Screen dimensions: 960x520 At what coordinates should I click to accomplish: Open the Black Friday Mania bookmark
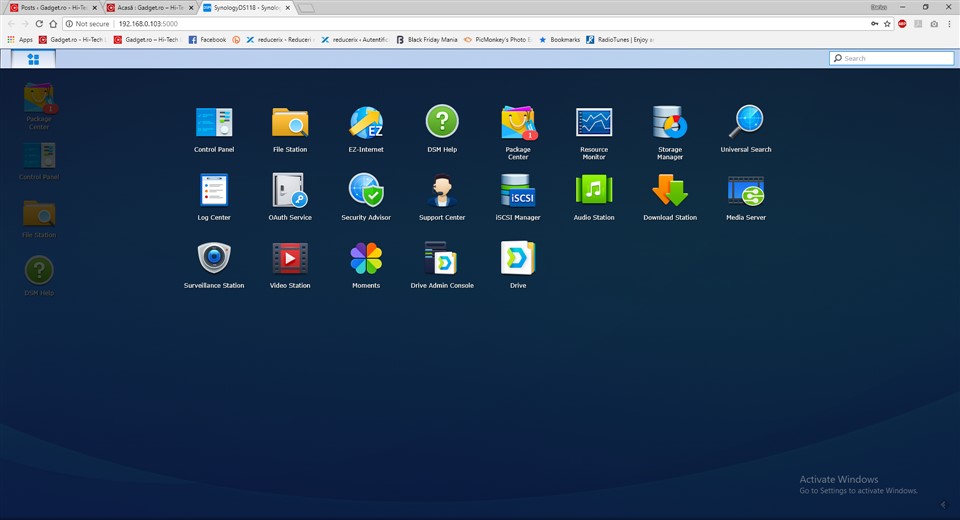[x=430, y=40]
